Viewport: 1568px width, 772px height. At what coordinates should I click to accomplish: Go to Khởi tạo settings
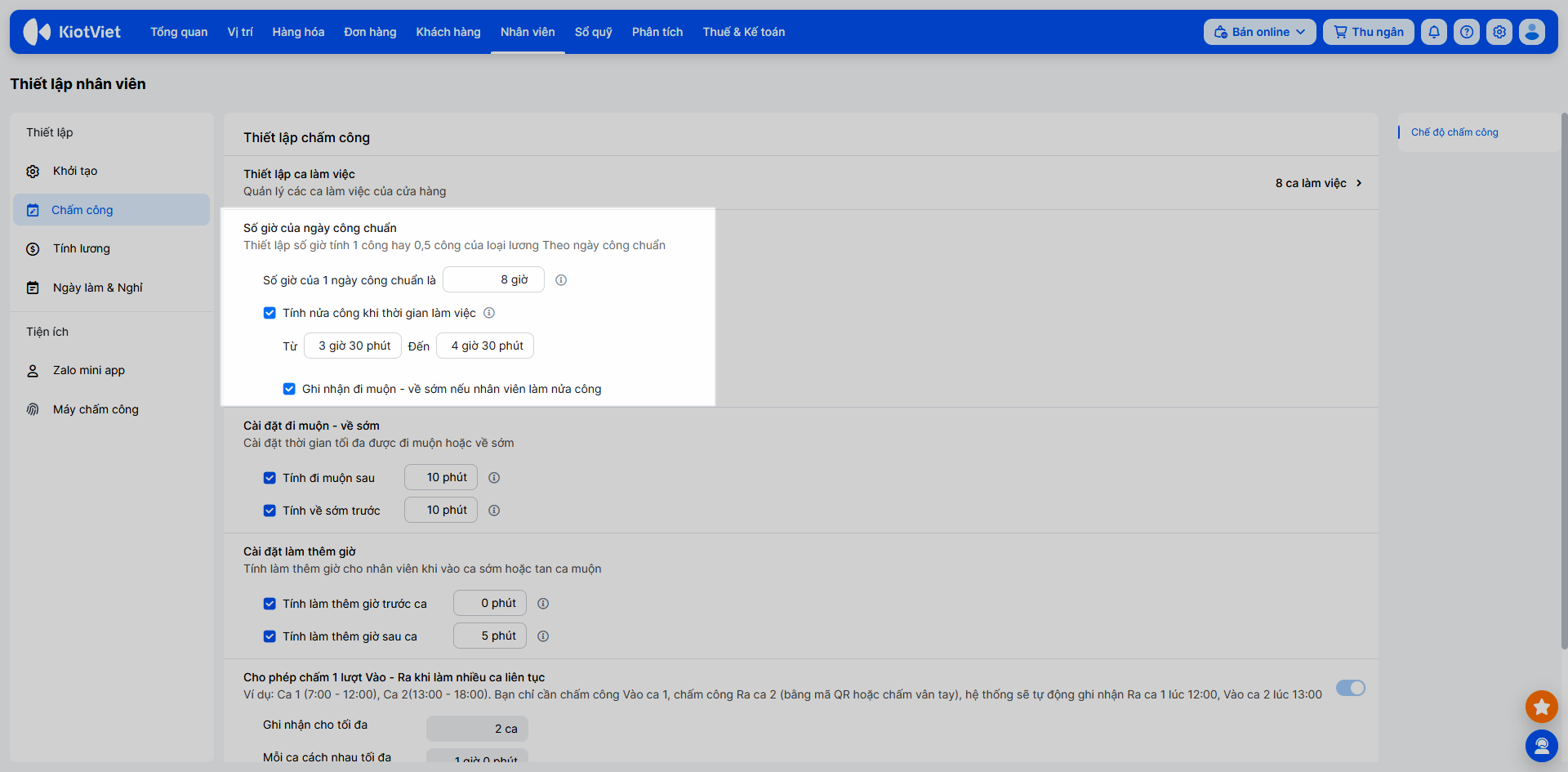coord(111,172)
